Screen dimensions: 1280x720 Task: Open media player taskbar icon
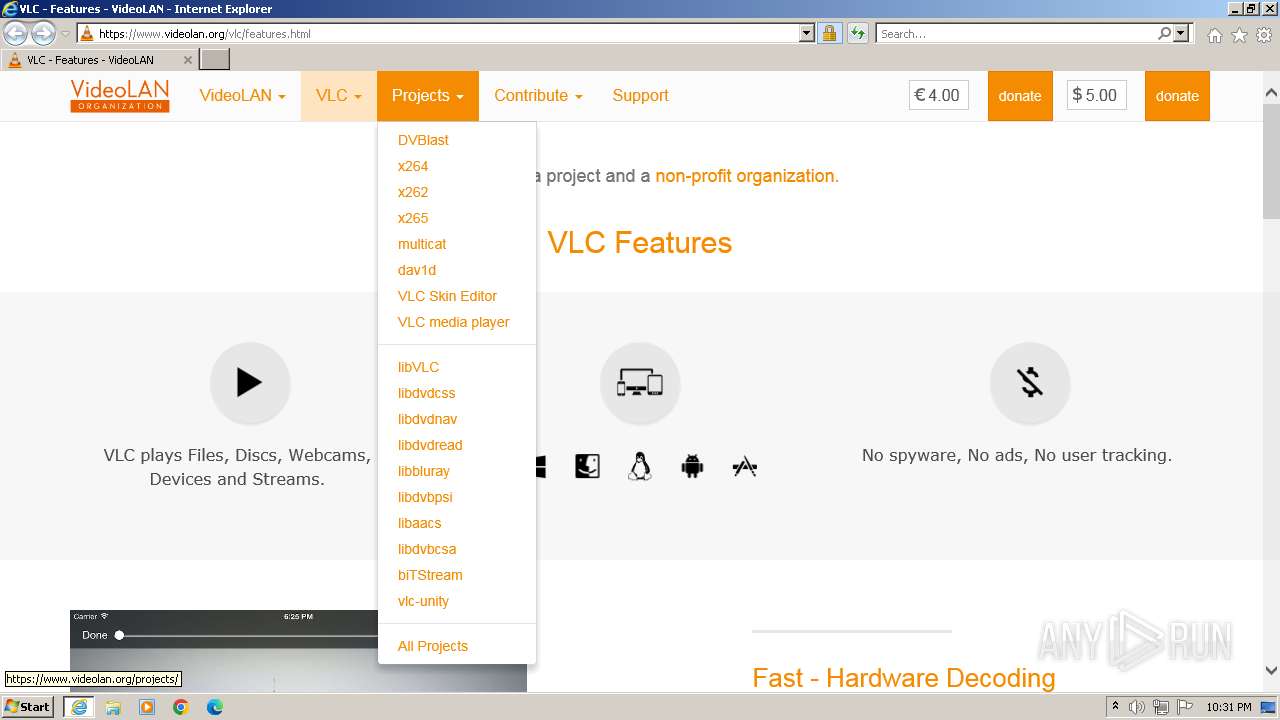point(147,707)
